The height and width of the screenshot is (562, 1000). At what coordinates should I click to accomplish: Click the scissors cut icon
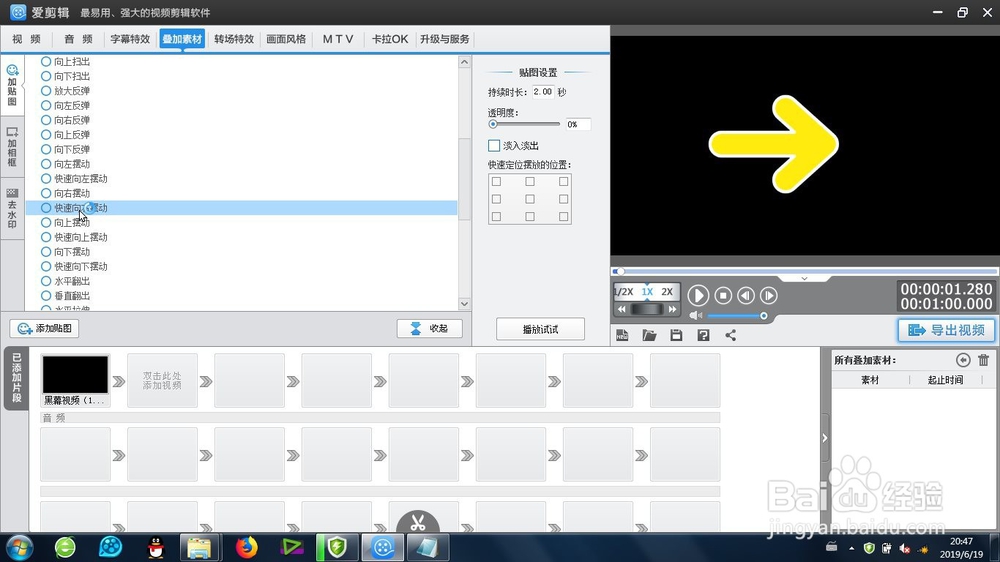[418, 523]
